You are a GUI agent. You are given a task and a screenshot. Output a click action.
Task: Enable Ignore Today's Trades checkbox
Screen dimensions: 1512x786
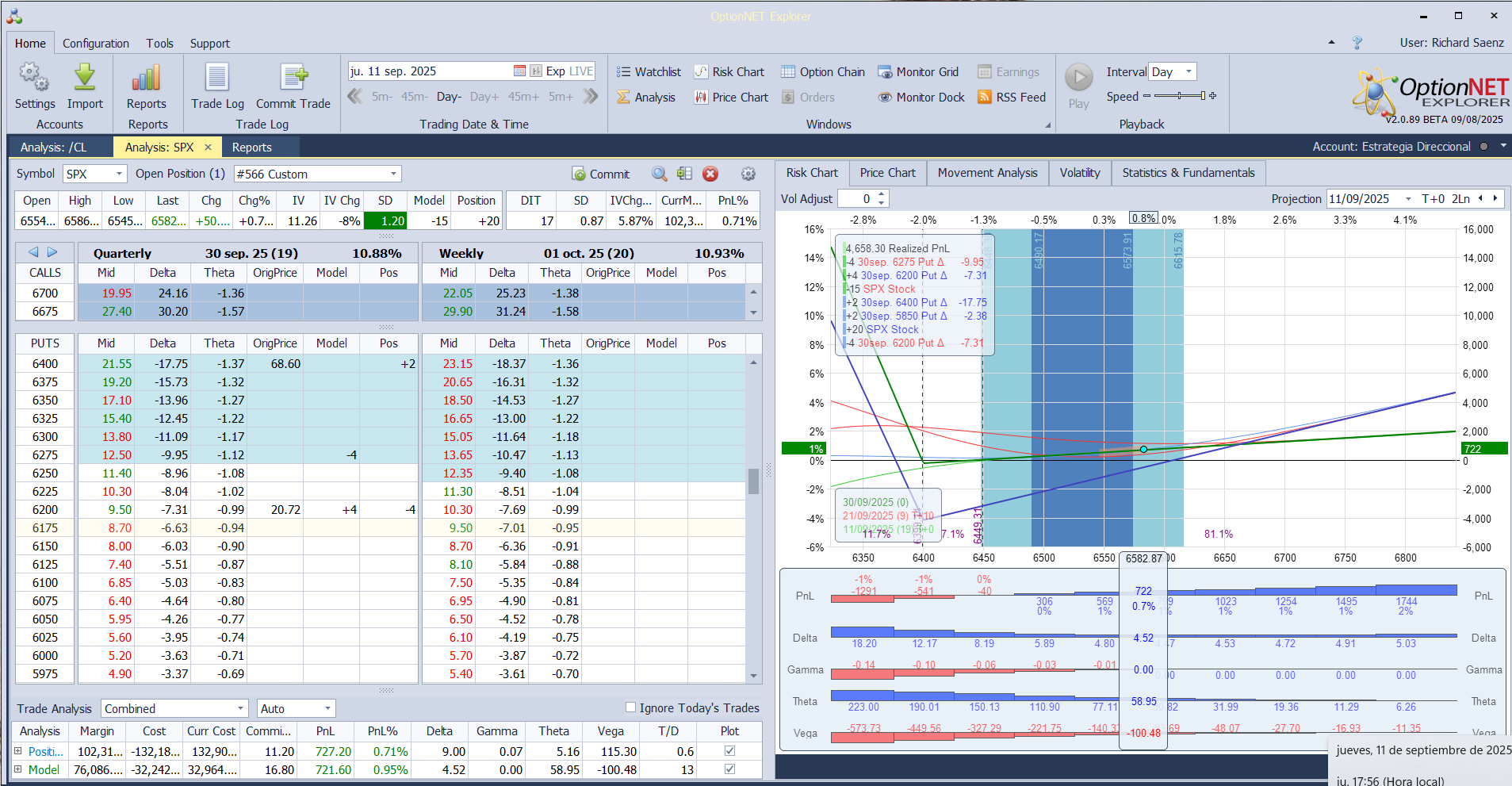[630, 707]
